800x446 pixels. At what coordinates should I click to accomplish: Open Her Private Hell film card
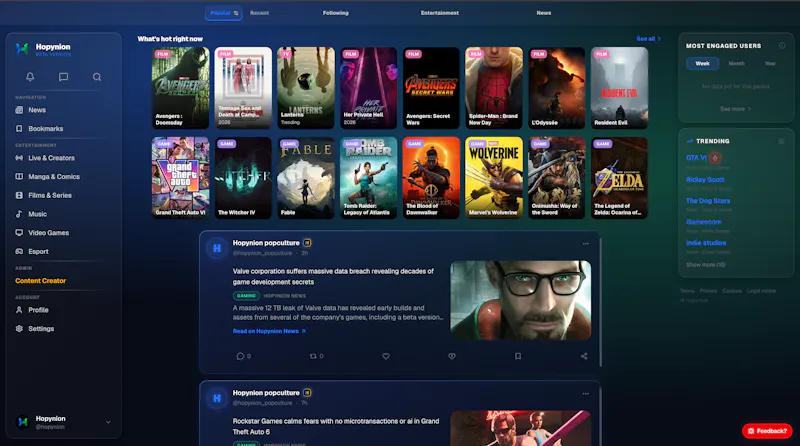pos(368,88)
